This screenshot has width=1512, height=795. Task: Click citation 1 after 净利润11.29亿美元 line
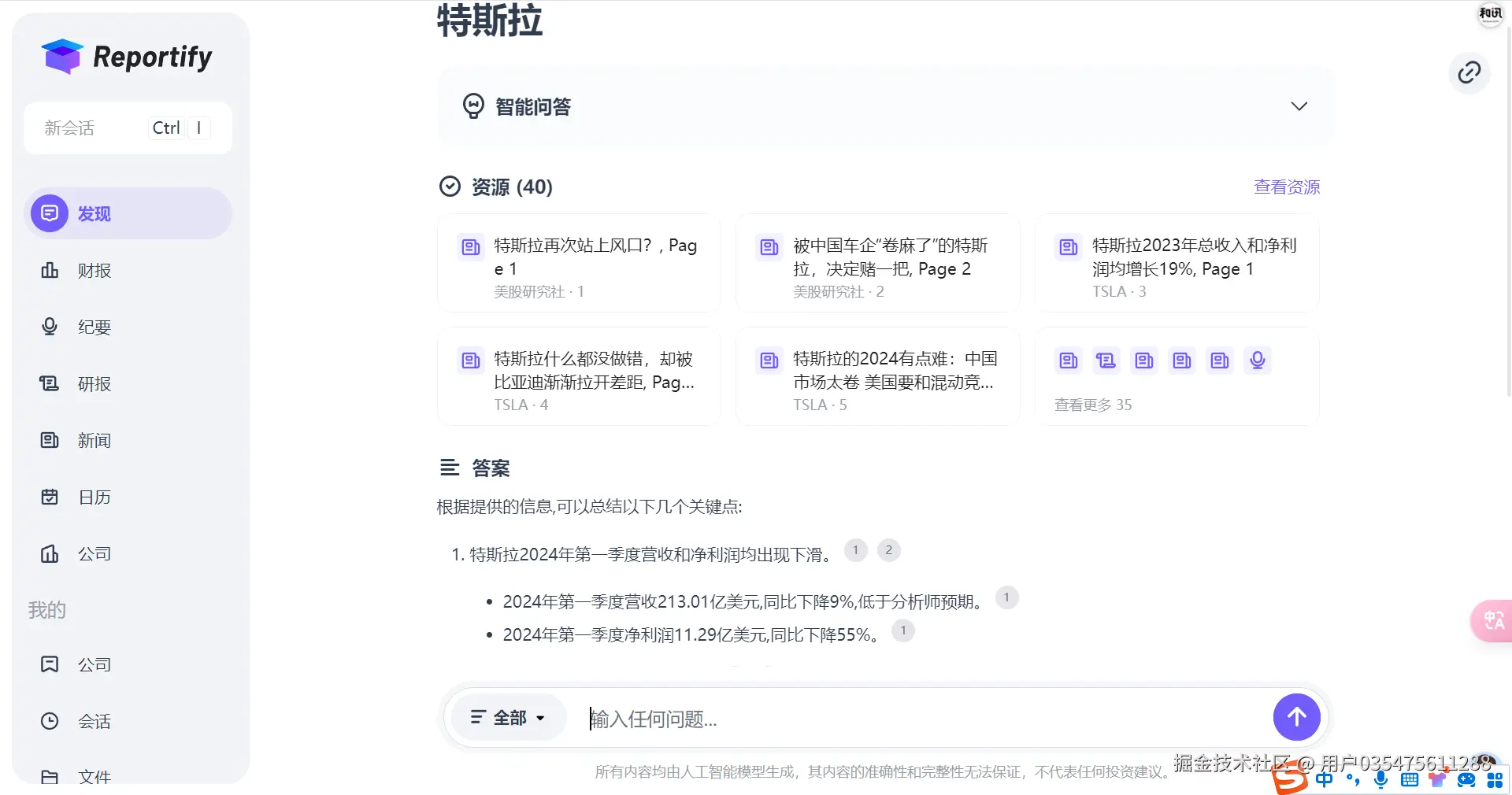(903, 630)
